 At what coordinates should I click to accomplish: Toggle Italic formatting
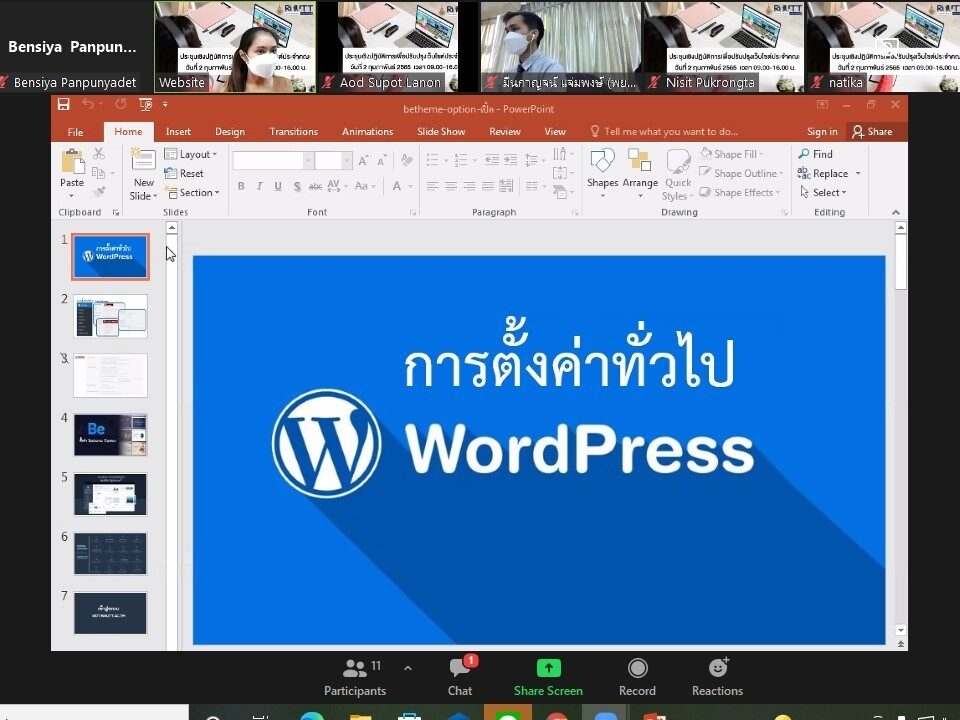[x=260, y=186]
